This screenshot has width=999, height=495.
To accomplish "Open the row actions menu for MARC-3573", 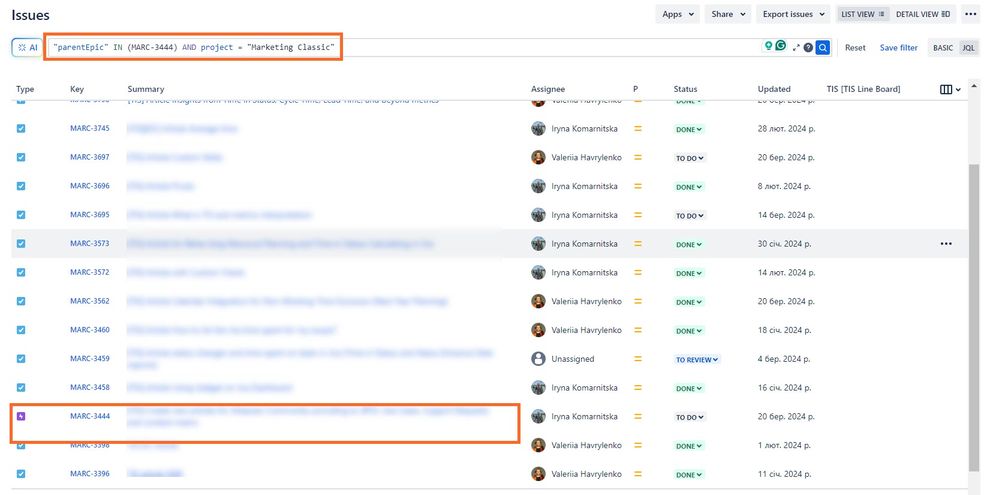I will pyautogui.click(x=946, y=243).
